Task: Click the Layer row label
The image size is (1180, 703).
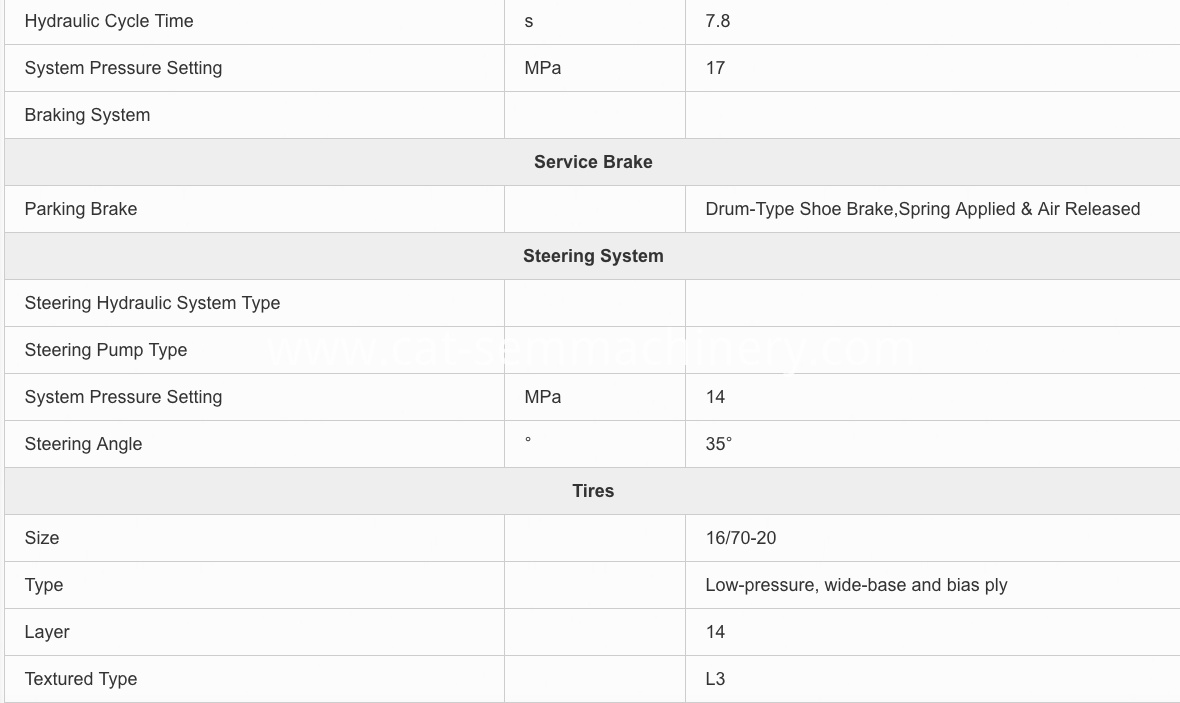Action: (47, 632)
